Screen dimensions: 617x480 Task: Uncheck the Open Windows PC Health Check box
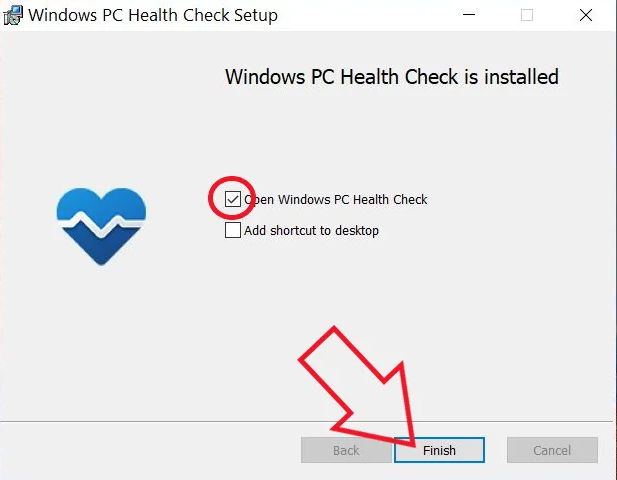coord(233,199)
